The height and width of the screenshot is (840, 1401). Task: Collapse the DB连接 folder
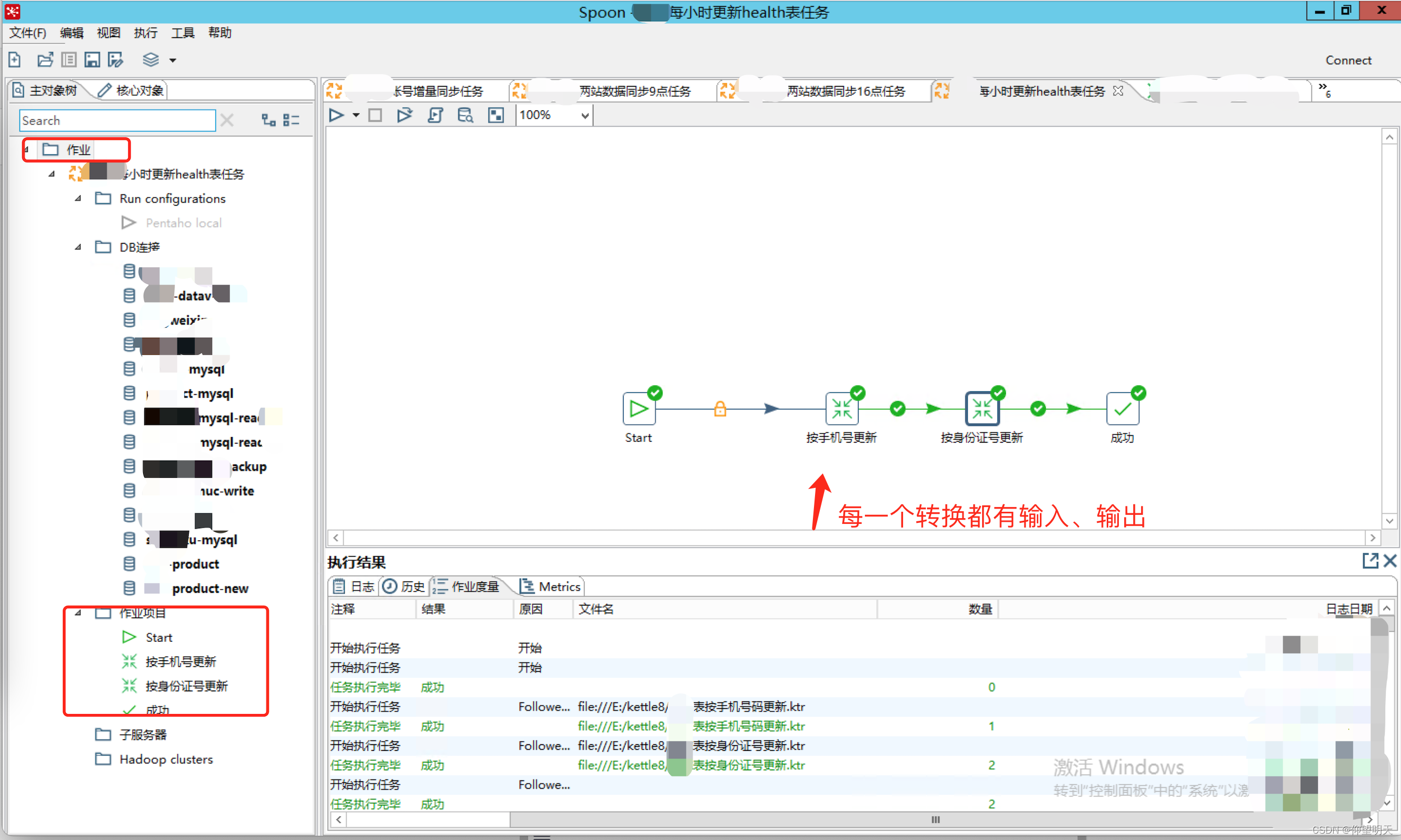click(x=78, y=247)
